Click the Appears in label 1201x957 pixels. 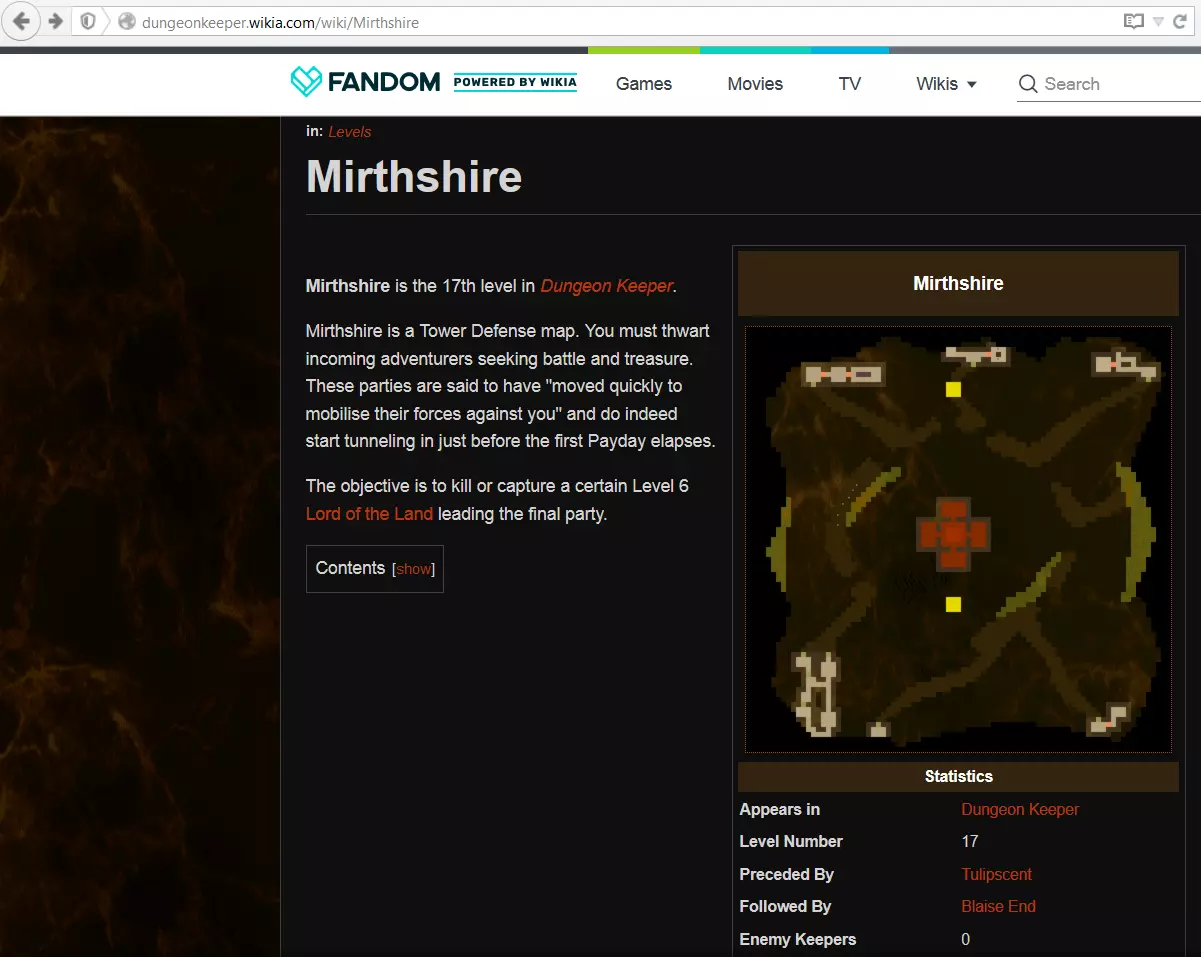pos(780,809)
